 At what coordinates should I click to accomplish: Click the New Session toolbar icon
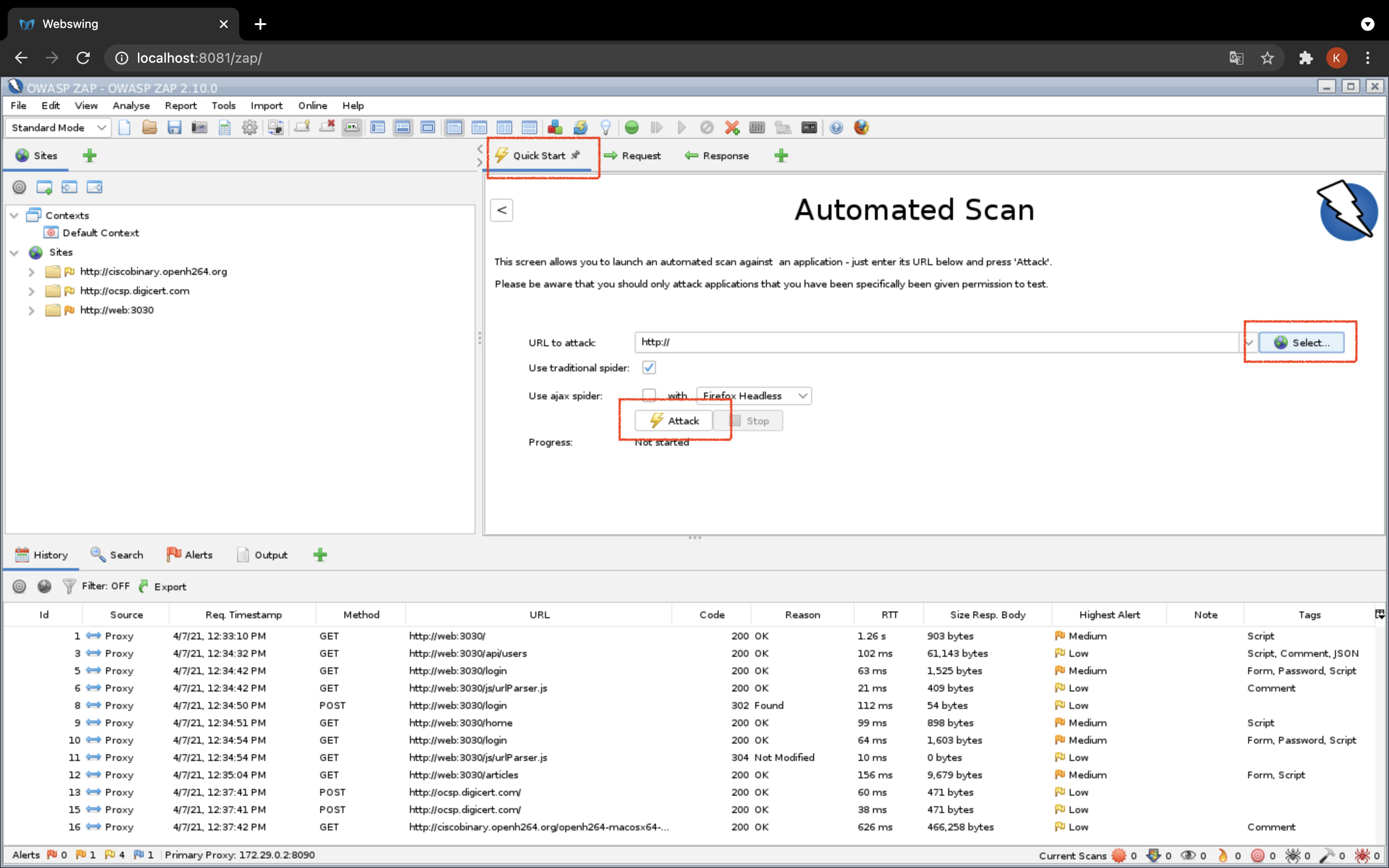click(x=124, y=127)
